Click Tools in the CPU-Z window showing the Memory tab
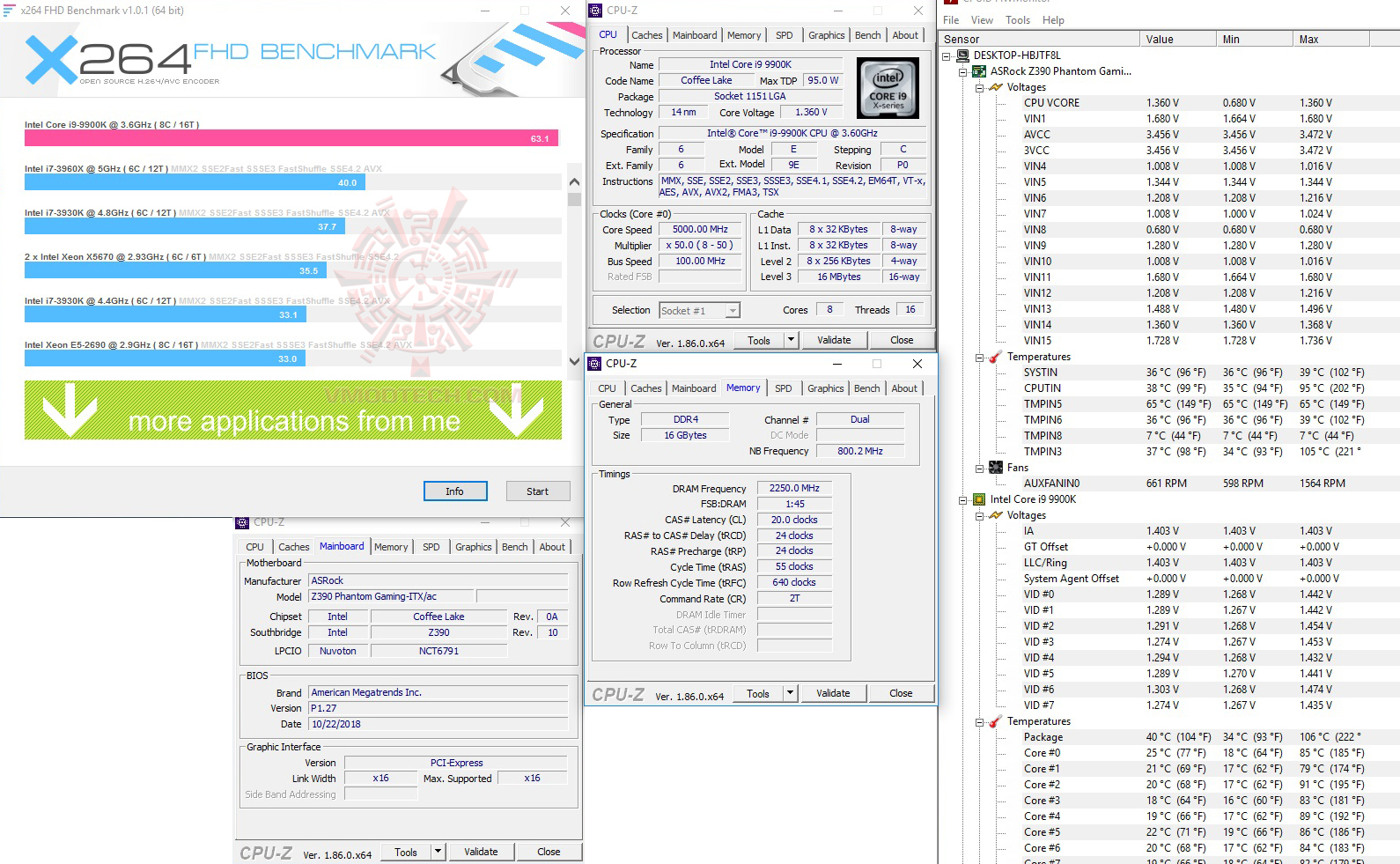1400x864 pixels. pos(758,693)
